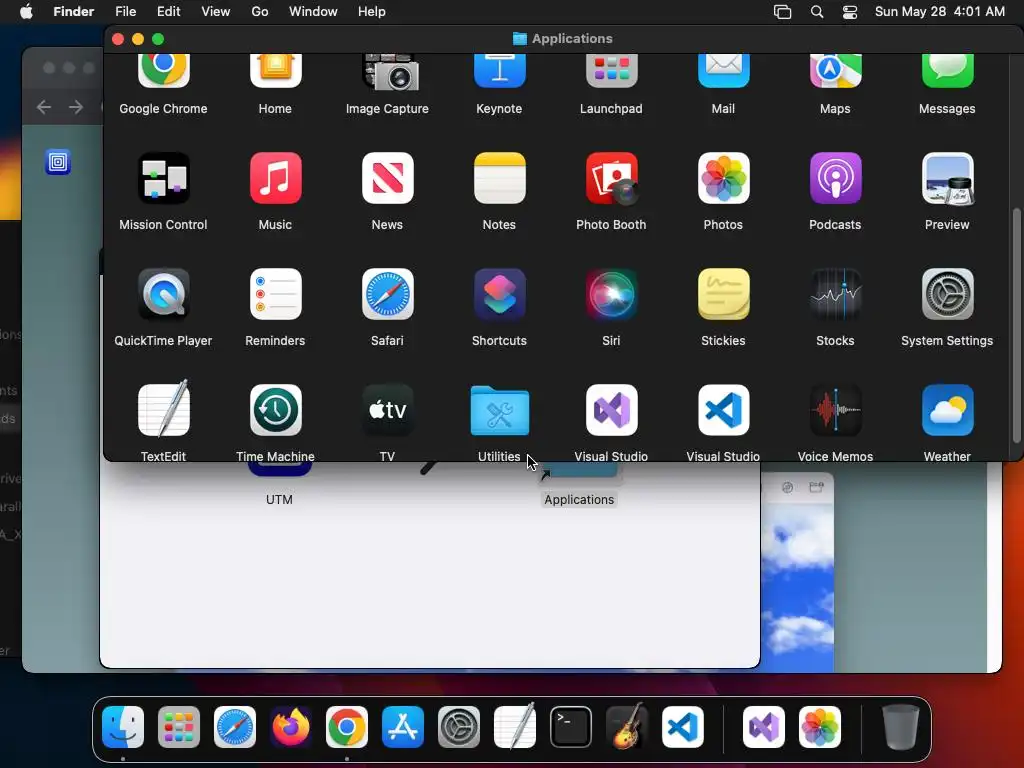Select the Podcasts app icon

point(835,178)
